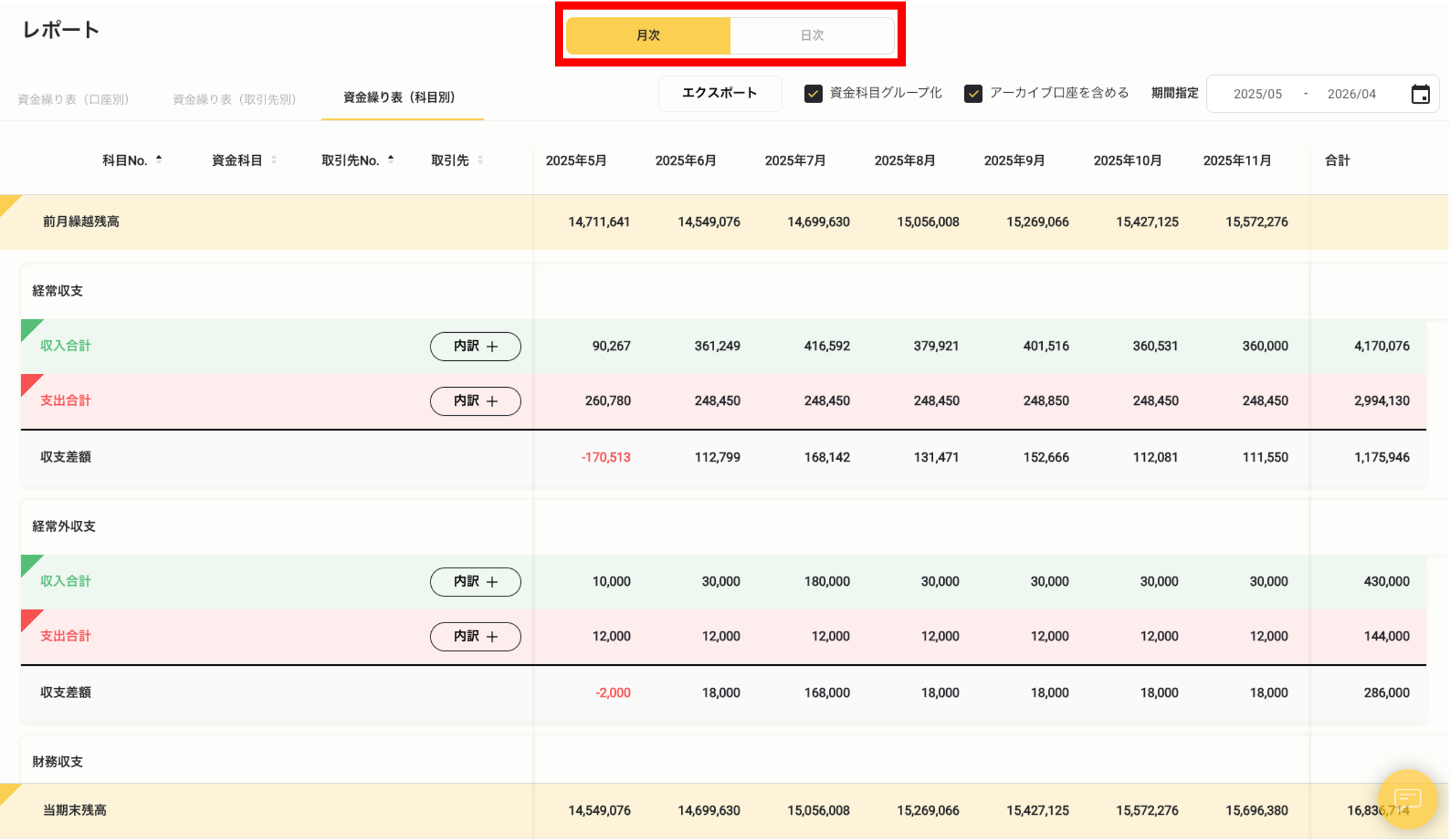1450x840 pixels.
Task: Click the end date field showing 2026/04
Action: click(x=1351, y=94)
